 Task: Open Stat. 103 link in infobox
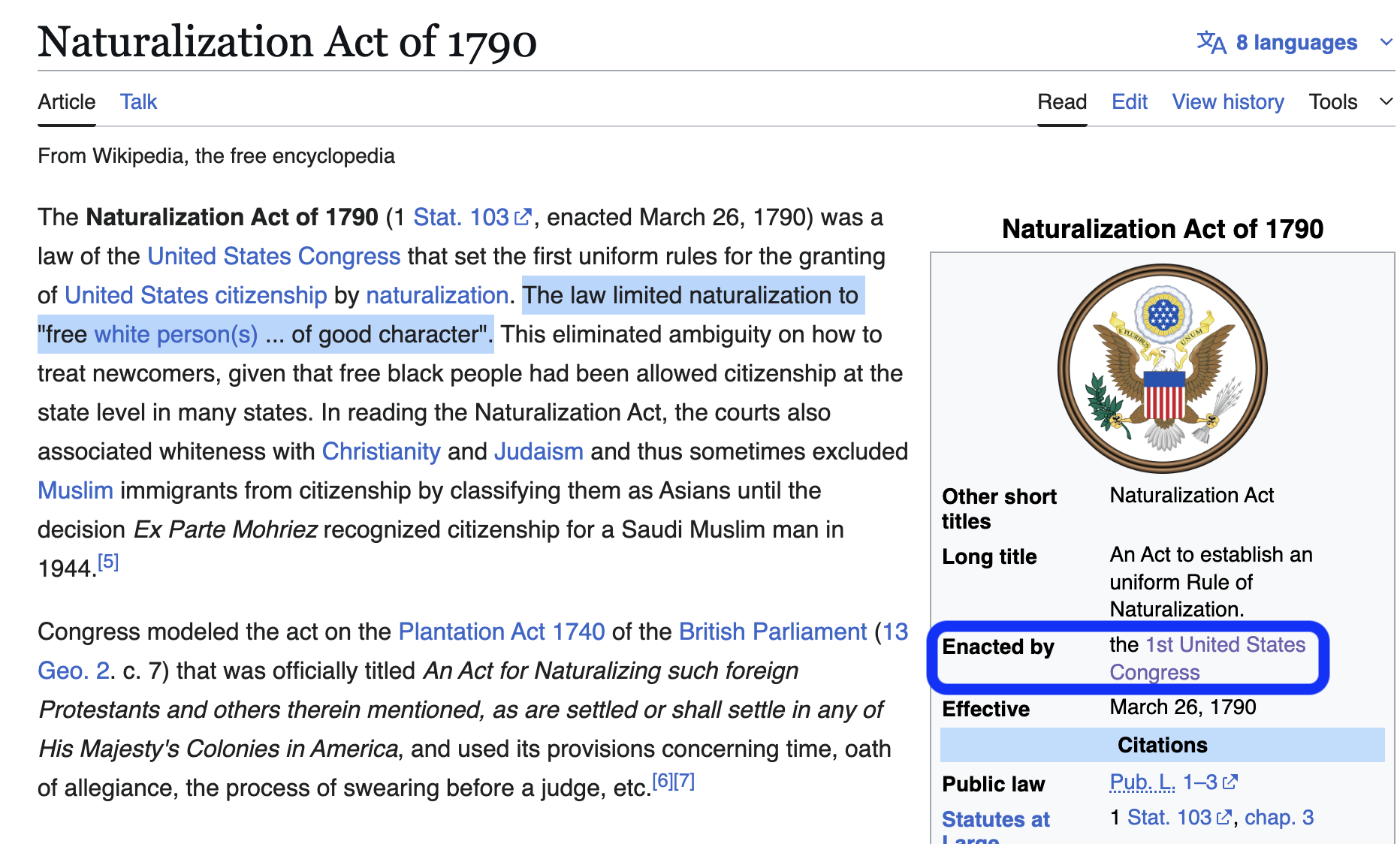point(1179,817)
